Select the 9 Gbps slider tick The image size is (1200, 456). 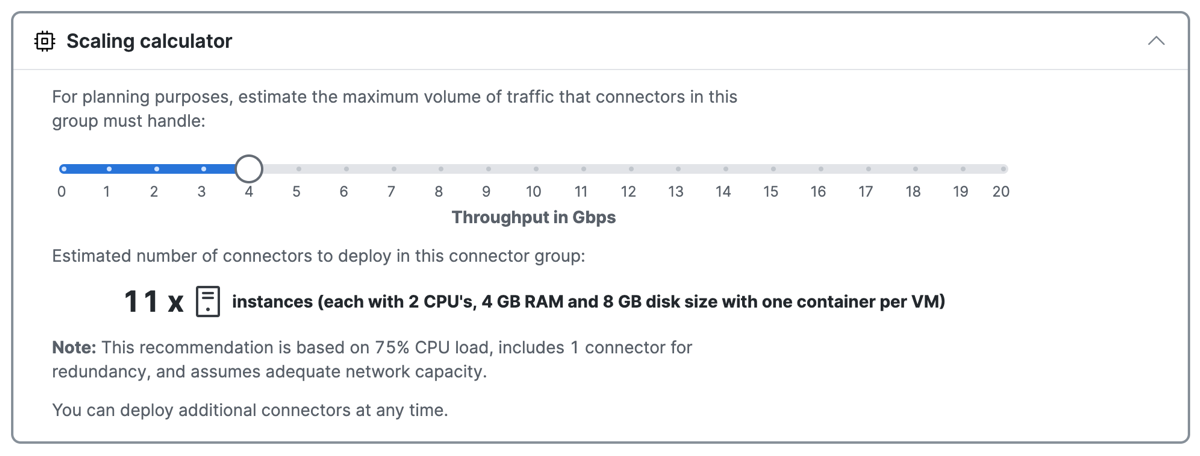(488, 169)
